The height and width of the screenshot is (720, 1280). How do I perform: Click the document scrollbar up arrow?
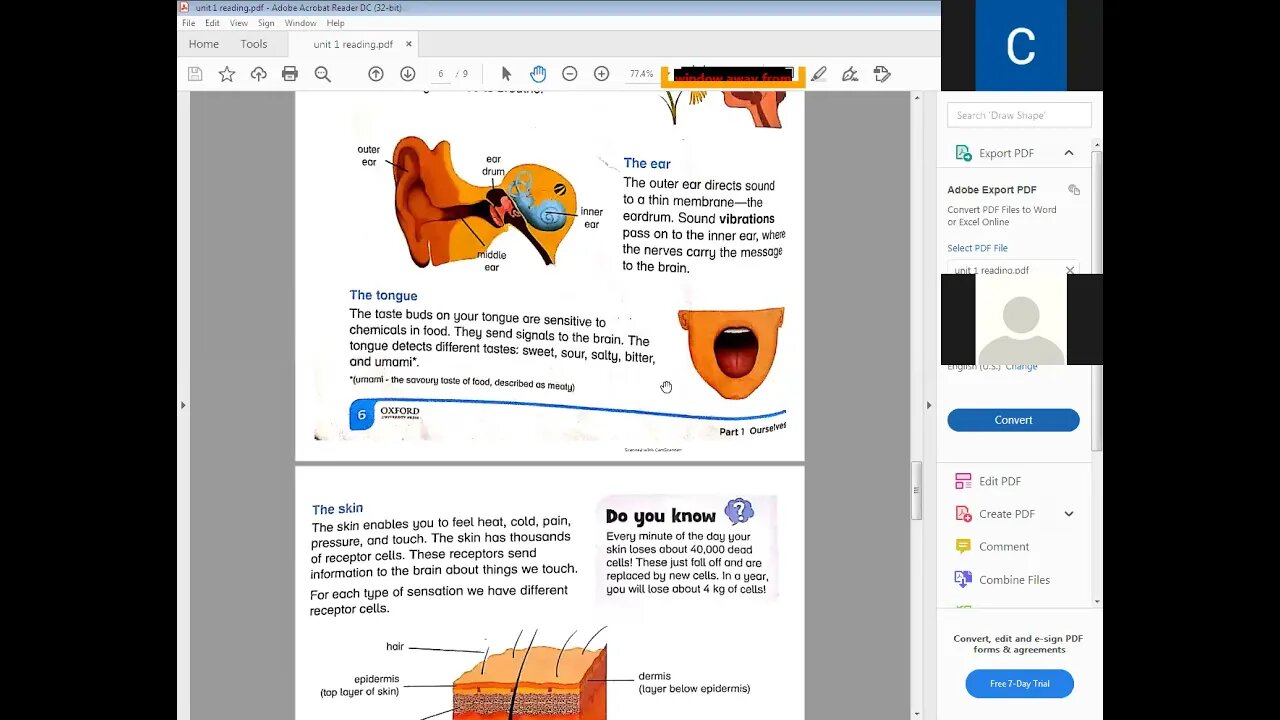916,98
